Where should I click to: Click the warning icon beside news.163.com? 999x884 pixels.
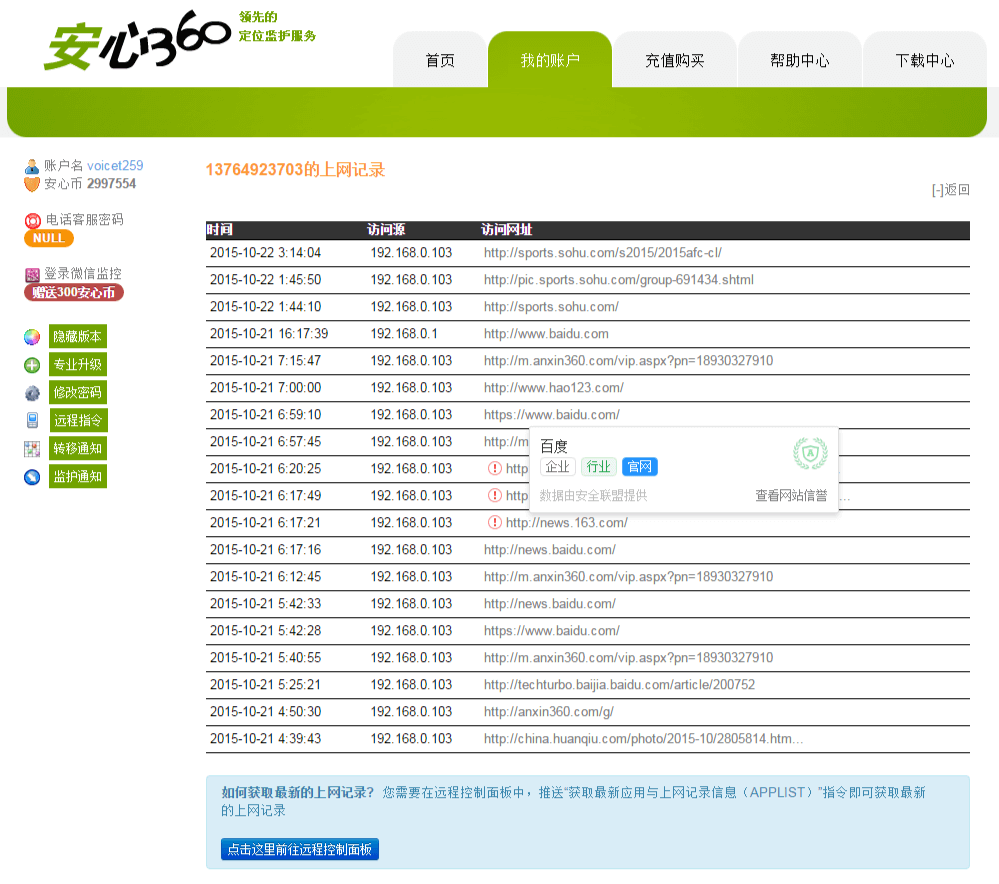coord(494,523)
